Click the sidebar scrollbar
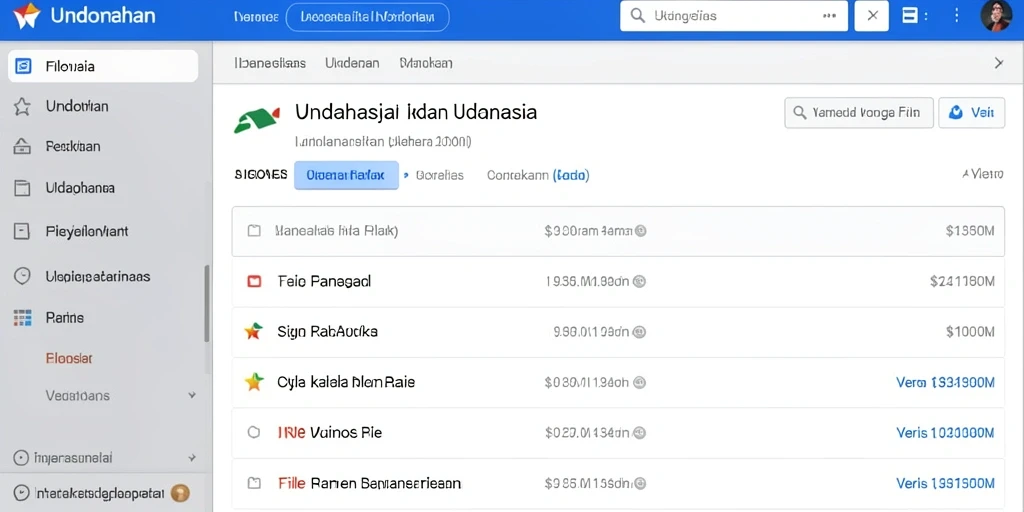The width and height of the screenshot is (1024, 512). 208,304
